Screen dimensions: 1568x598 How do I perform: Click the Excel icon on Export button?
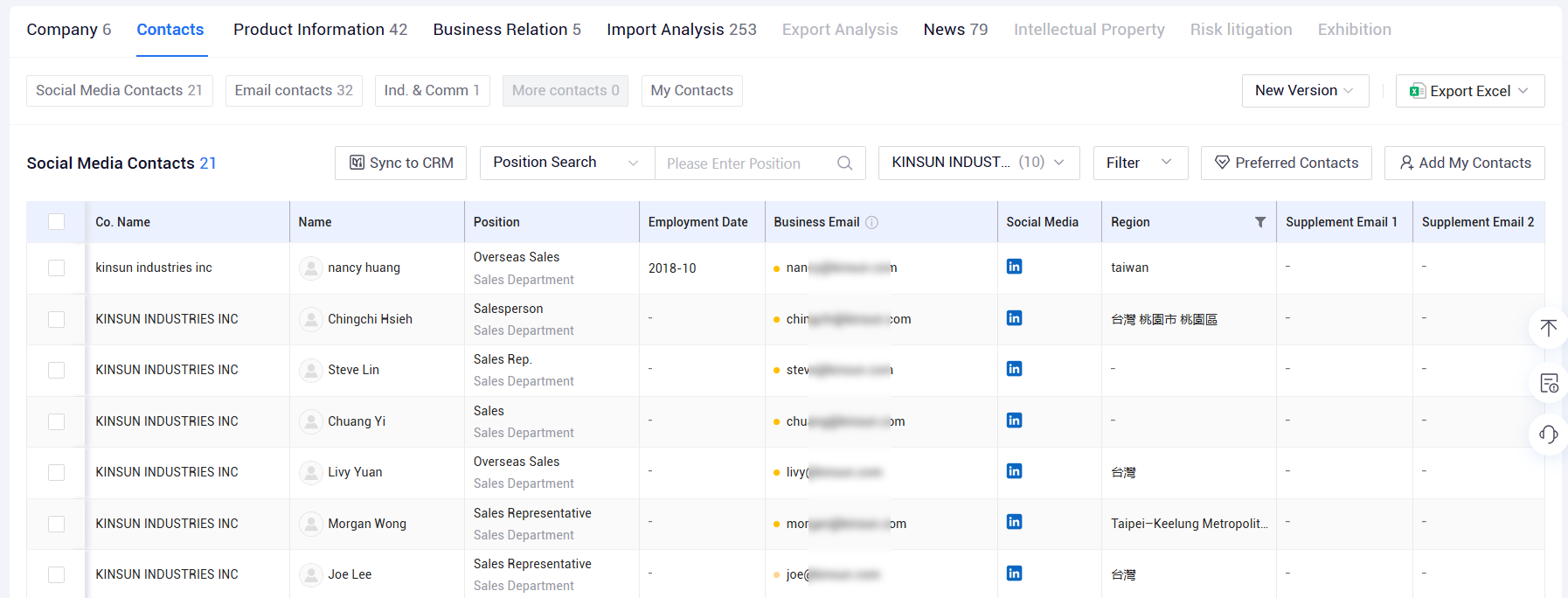pyautogui.click(x=1418, y=91)
